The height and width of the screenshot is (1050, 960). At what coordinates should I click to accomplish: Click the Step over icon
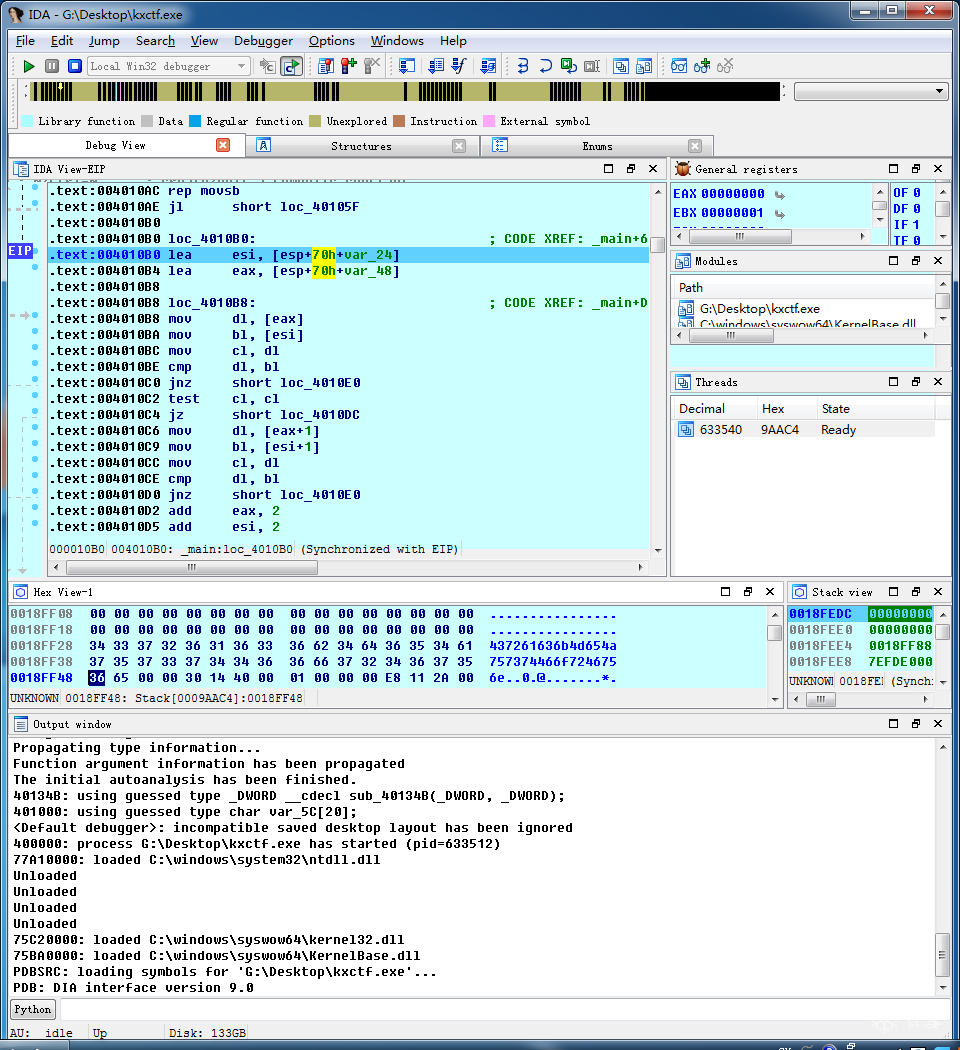tap(546, 66)
